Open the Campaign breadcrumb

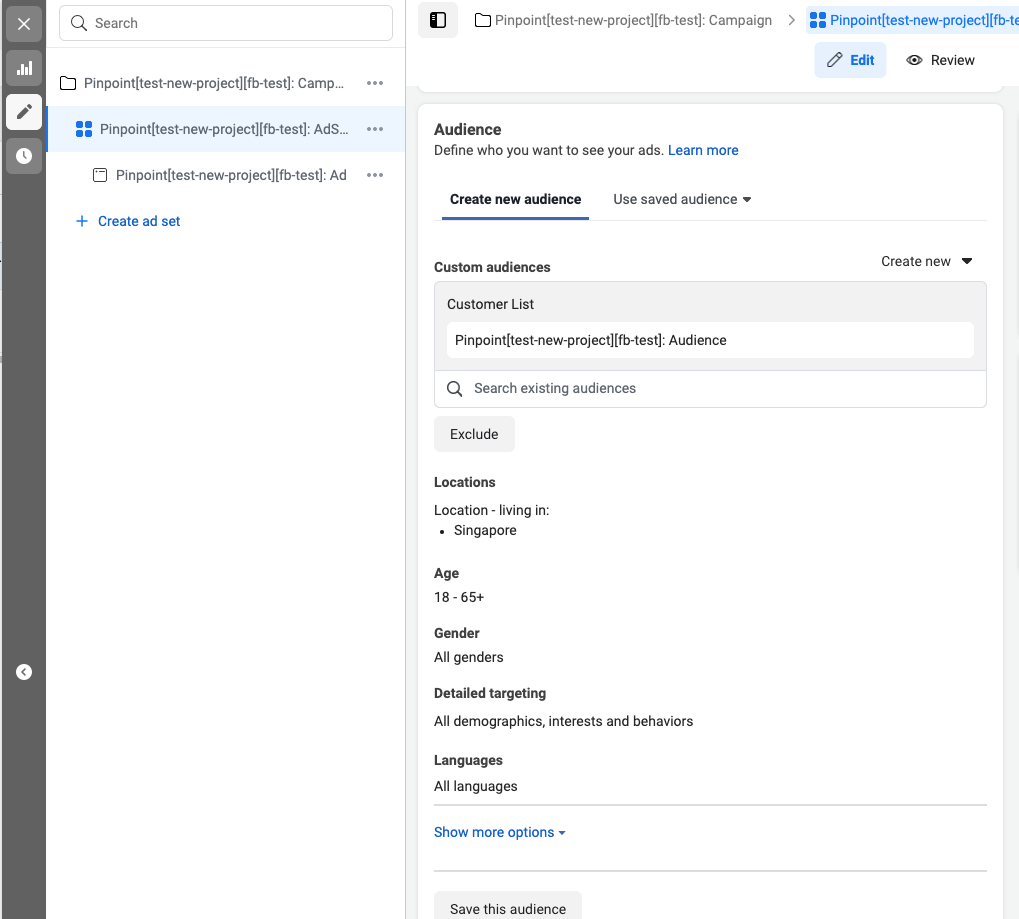pyautogui.click(x=633, y=20)
